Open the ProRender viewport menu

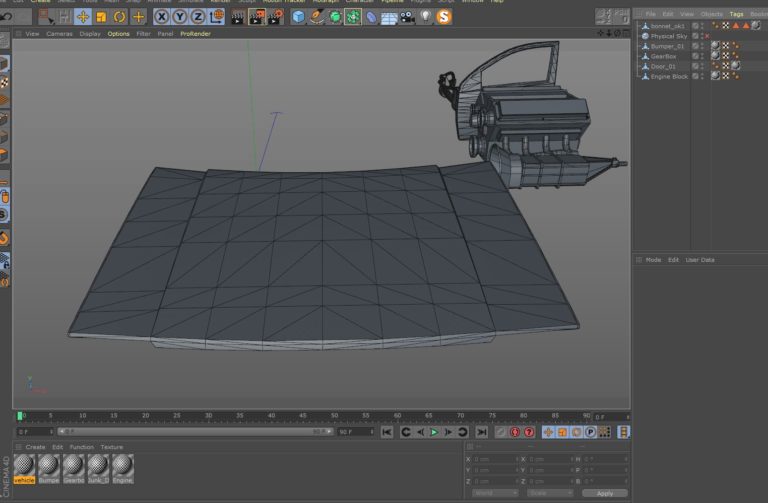coord(195,34)
